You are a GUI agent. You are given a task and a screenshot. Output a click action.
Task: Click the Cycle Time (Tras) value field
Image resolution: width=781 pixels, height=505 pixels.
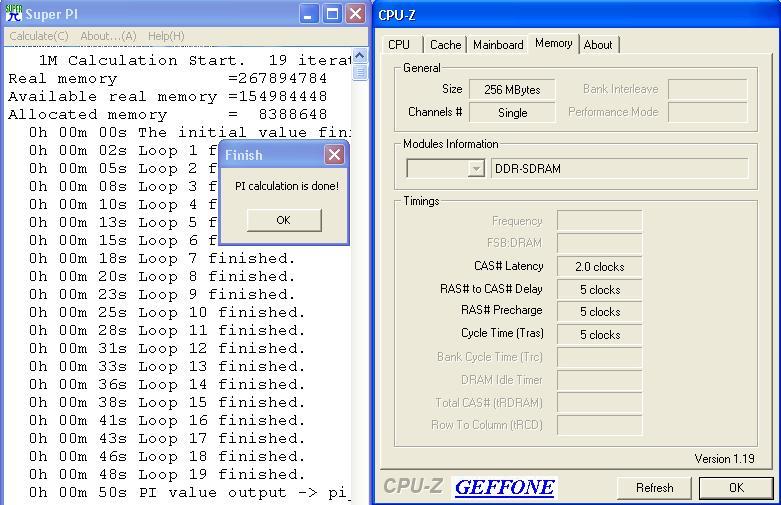(600, 335)
